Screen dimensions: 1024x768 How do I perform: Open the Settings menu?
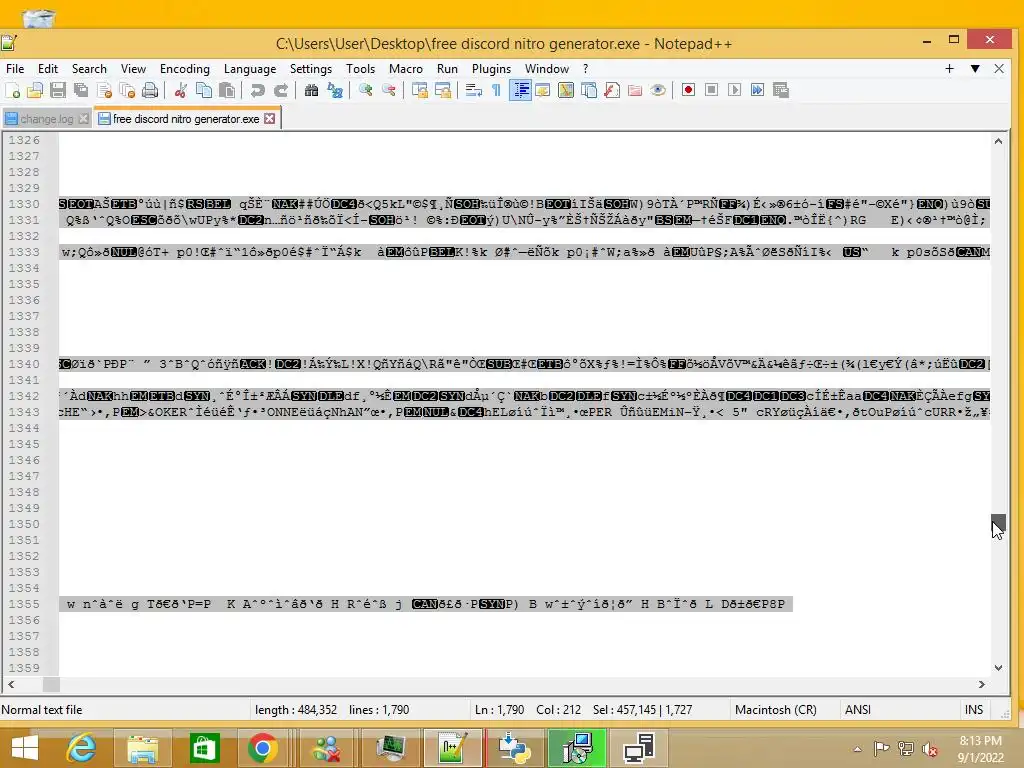point(311,69)
